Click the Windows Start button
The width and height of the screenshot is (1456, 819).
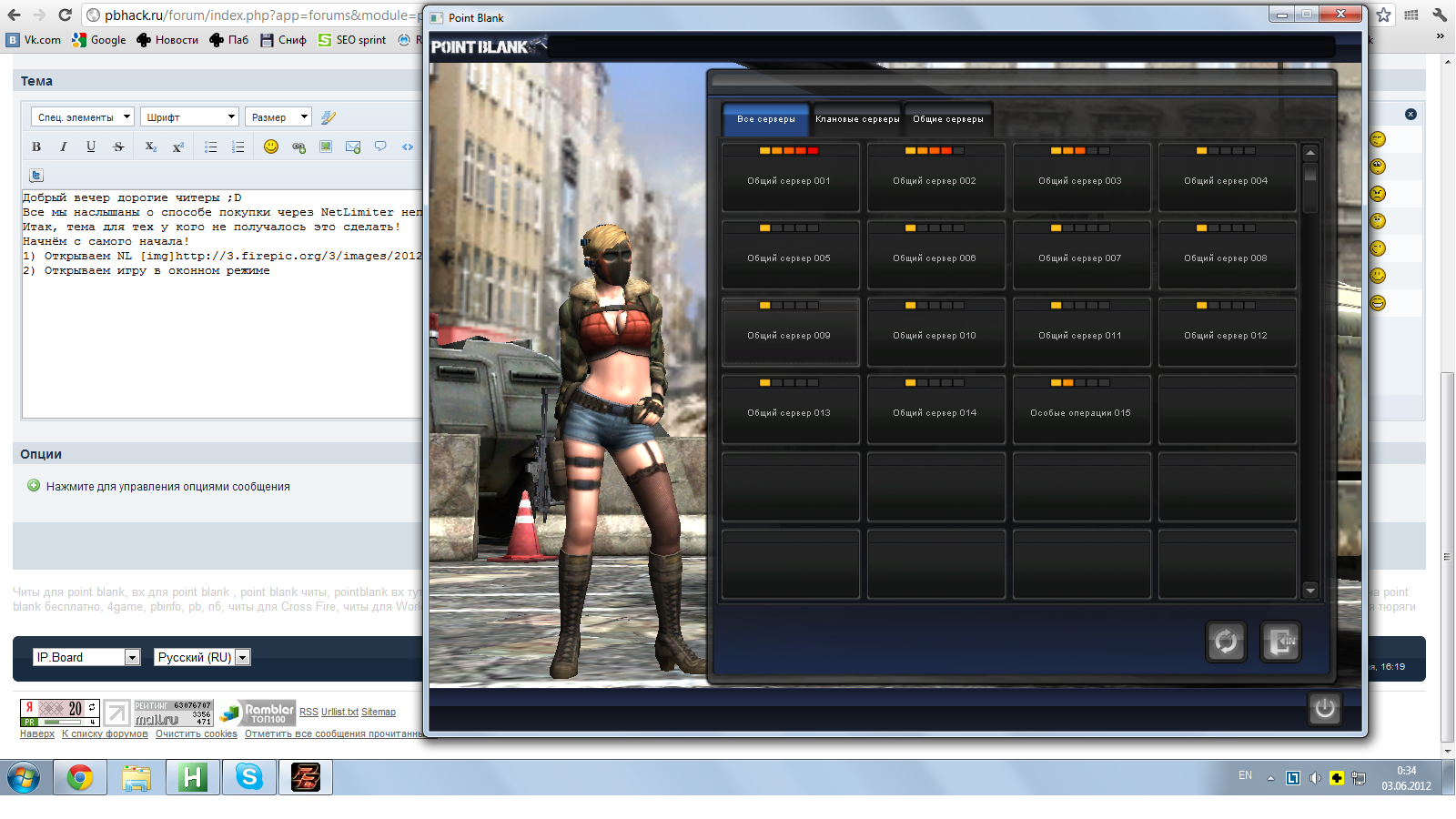pos(24,778)
